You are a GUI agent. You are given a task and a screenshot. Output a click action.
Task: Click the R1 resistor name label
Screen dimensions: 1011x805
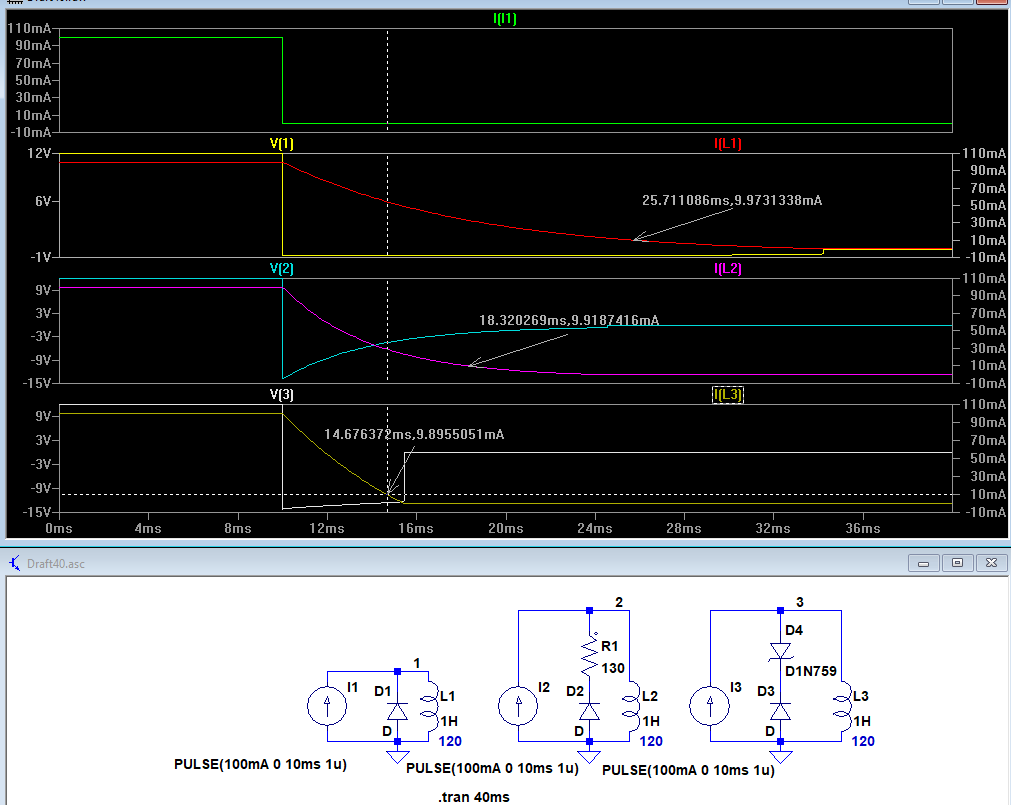pyautogui.click(x=609, y=646)
